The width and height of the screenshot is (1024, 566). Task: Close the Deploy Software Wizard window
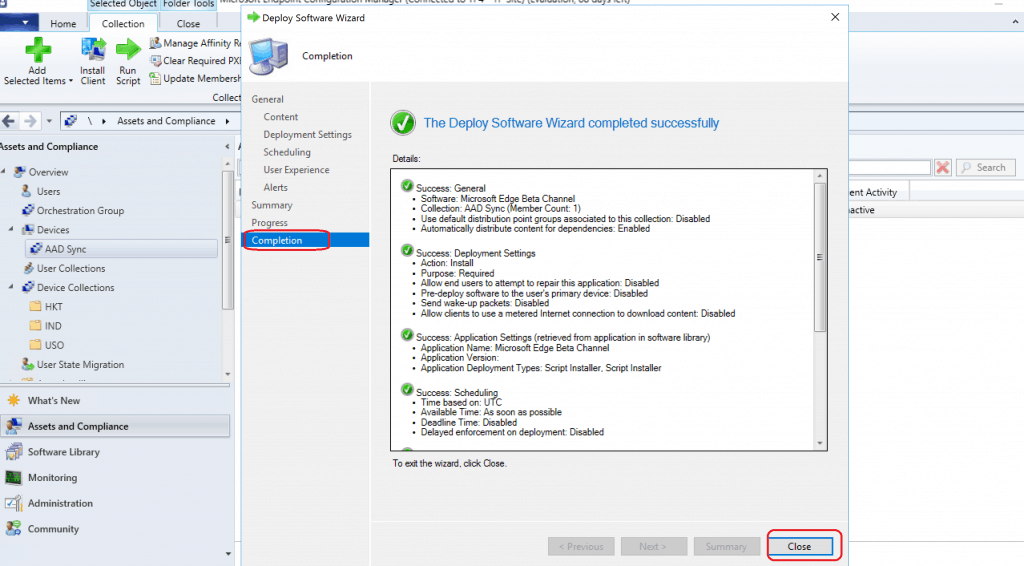coord(835,17)
